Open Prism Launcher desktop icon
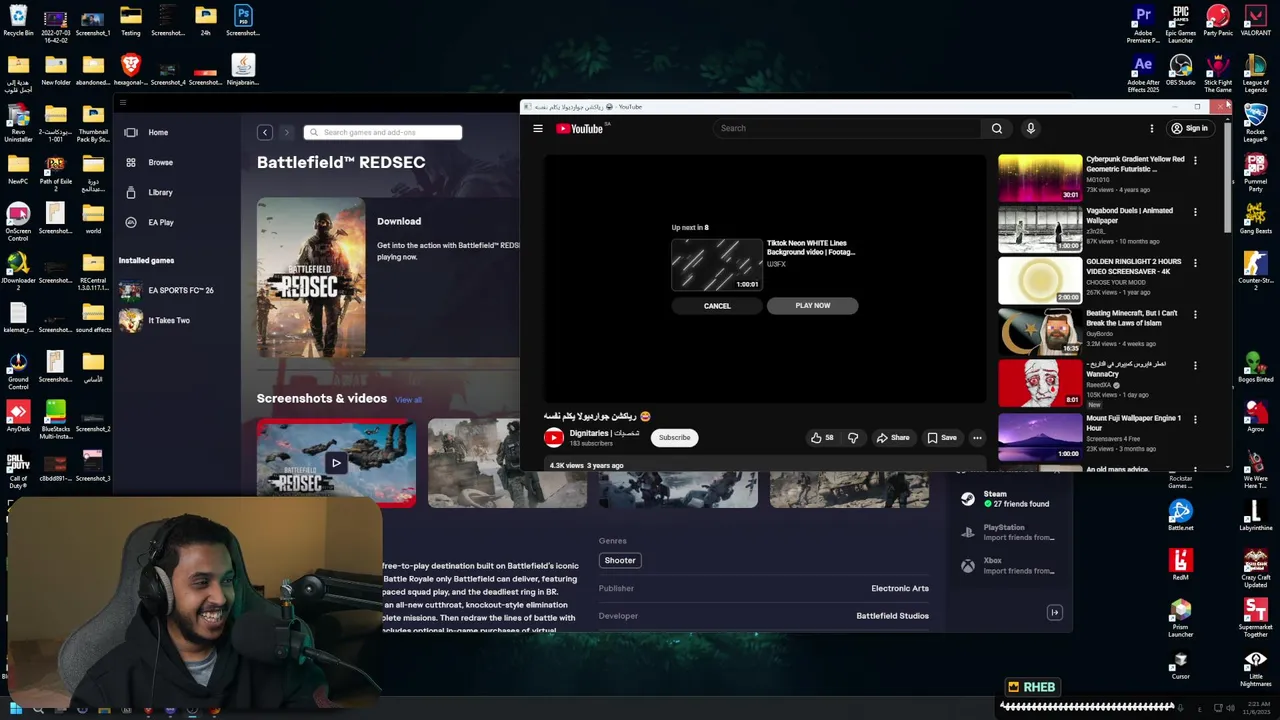Viewport: 1280px width, 720px height. coord(1181,618)
